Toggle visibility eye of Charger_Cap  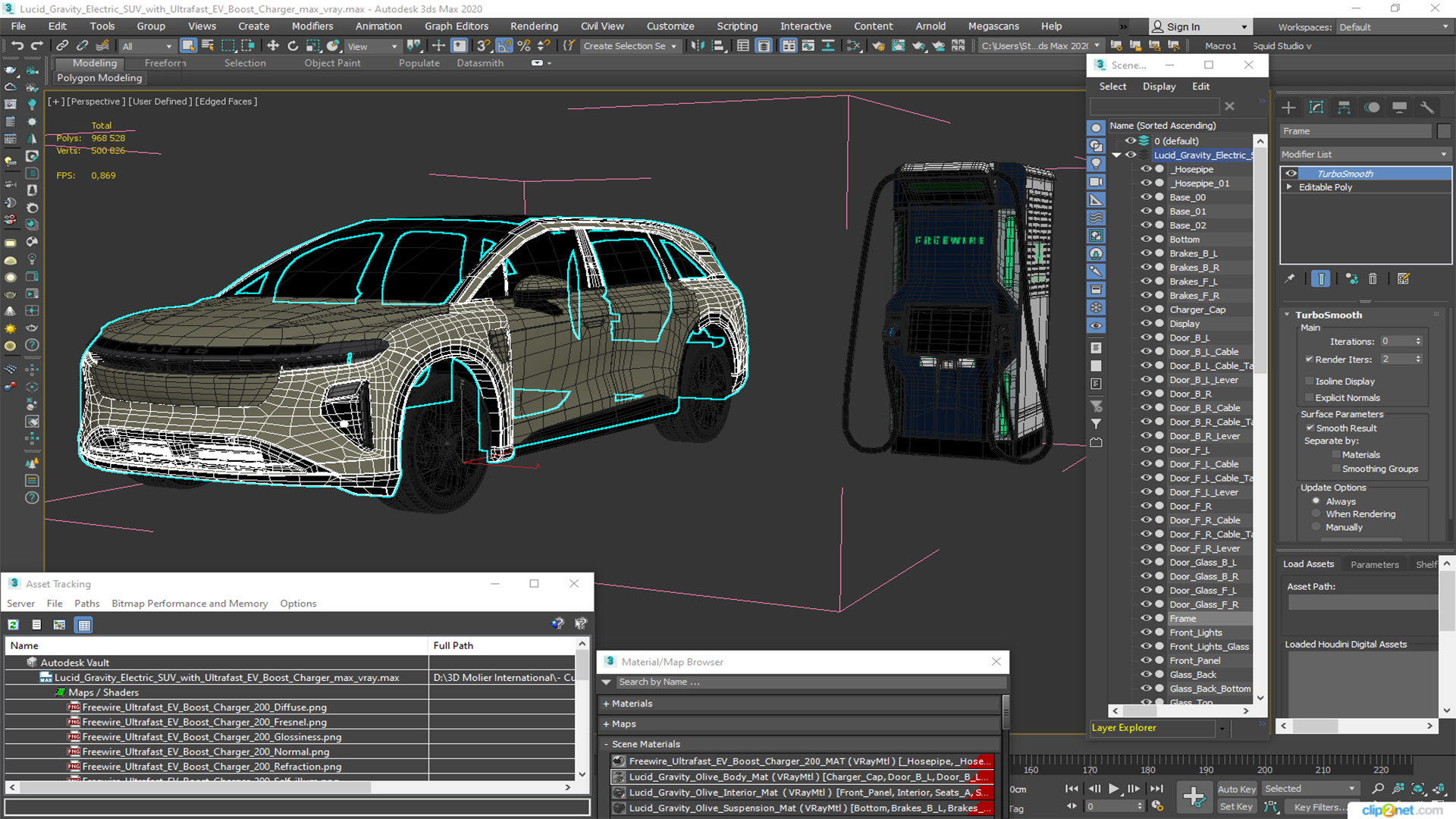click(x=1146, y=309)
